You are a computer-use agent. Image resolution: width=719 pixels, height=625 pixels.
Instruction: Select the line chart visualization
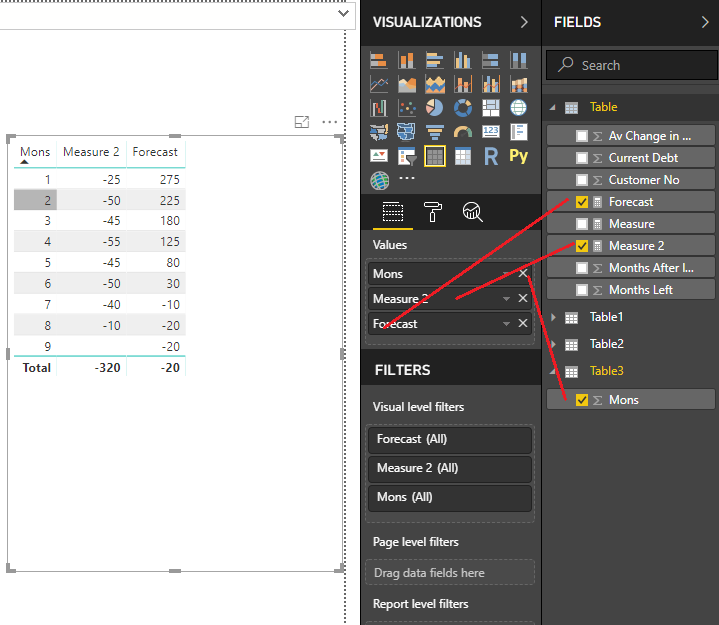pyautogui.click(x=379, y=84)
